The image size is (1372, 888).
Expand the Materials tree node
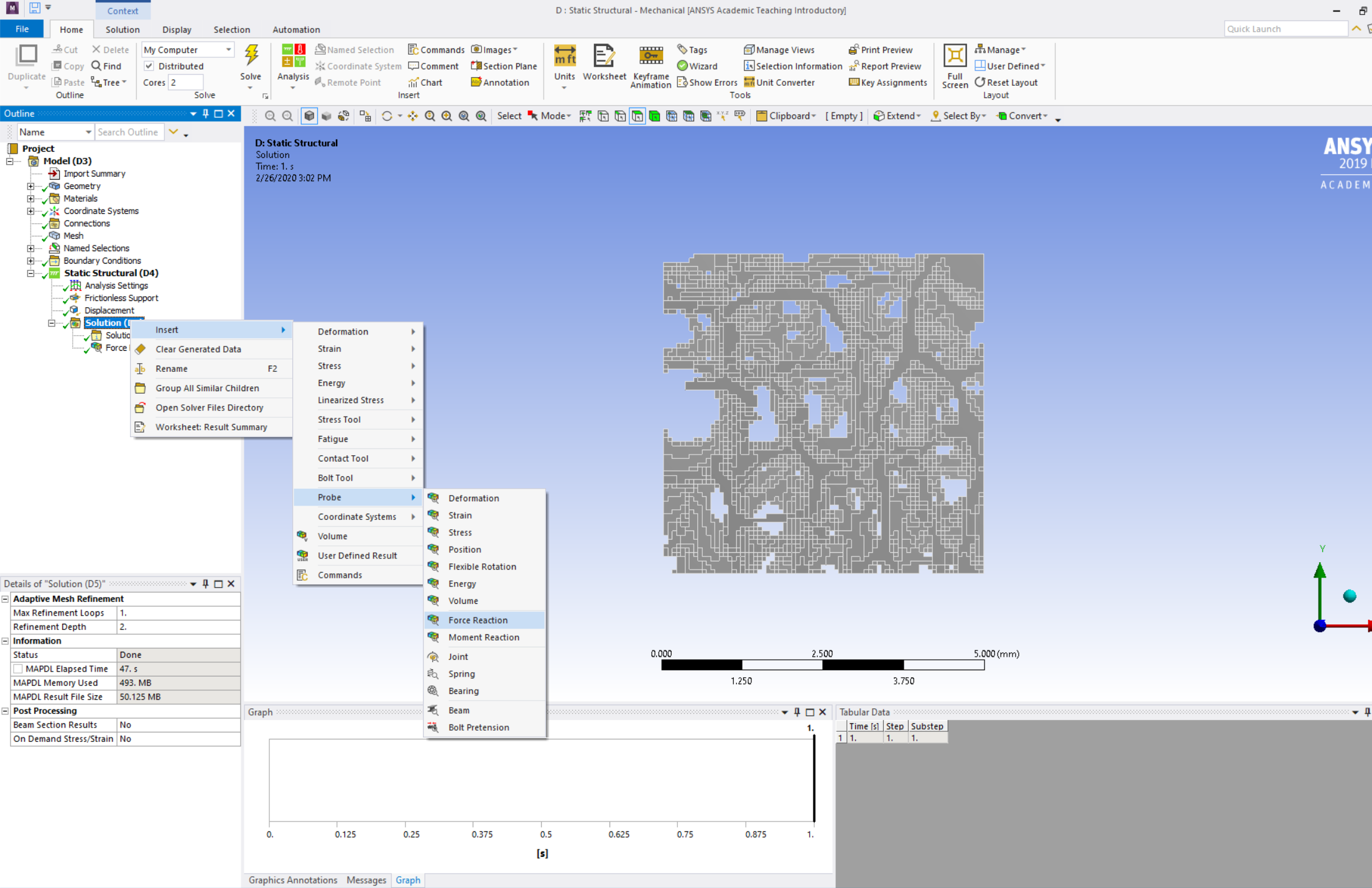click(30, 198)
